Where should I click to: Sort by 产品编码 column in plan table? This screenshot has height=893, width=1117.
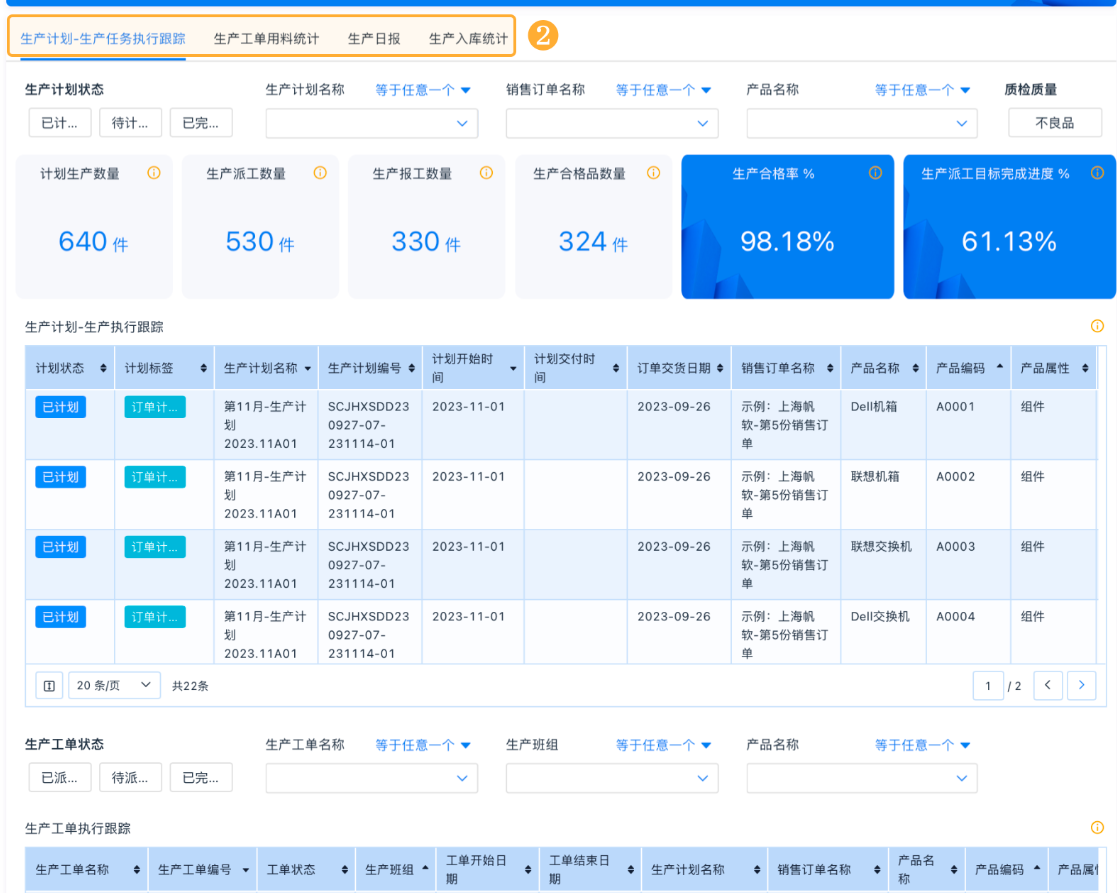pyautogui.click(x=999, y=367)
